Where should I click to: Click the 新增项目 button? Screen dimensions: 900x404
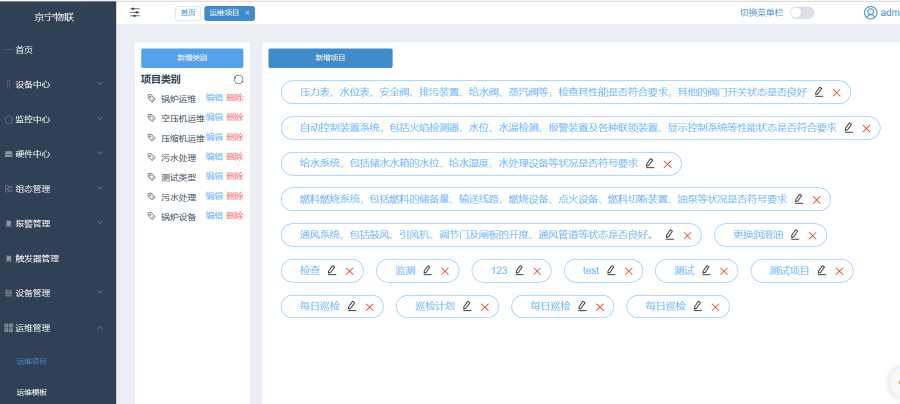[x=330, y=58]
